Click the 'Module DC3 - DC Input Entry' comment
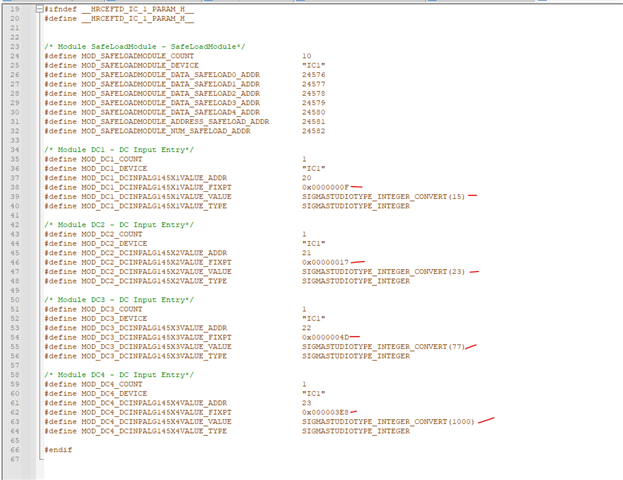The height and width of the screenshot is (480, 623). click(x=119, y=300)
